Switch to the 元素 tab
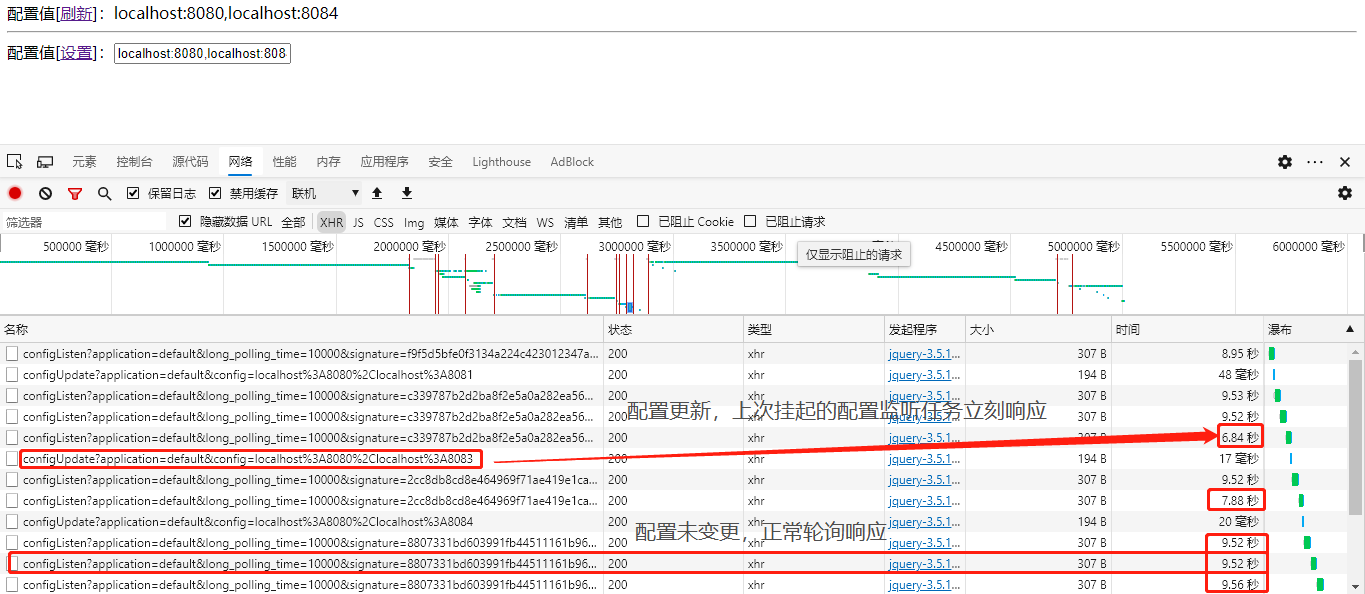This screenshot has height=594, width=1365. tap(84, 161)
